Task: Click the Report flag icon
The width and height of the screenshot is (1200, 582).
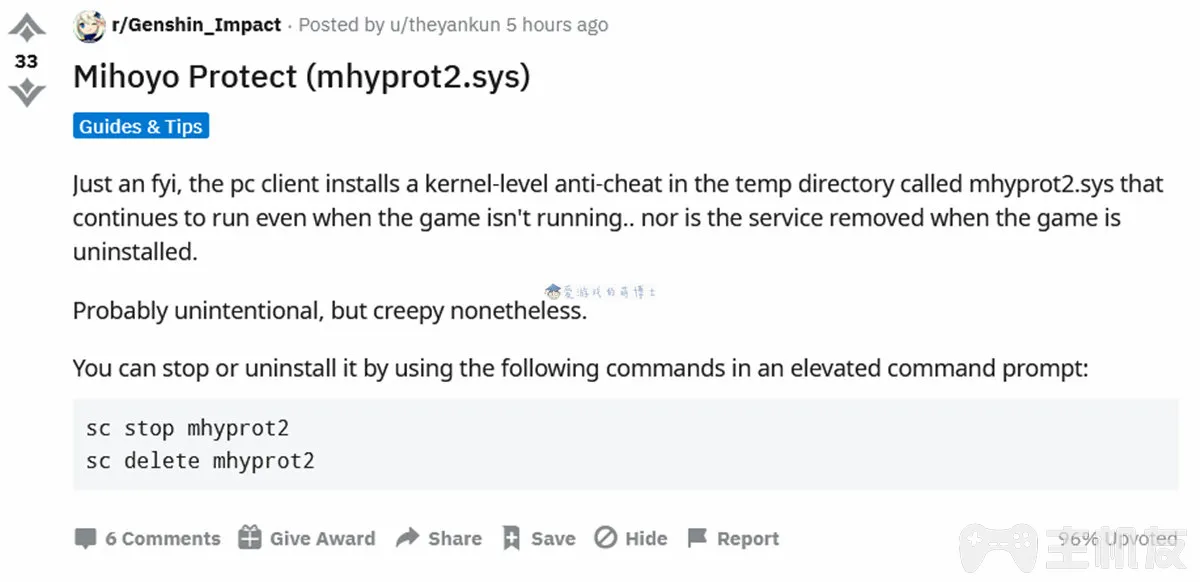Action: tap(697, 538)
